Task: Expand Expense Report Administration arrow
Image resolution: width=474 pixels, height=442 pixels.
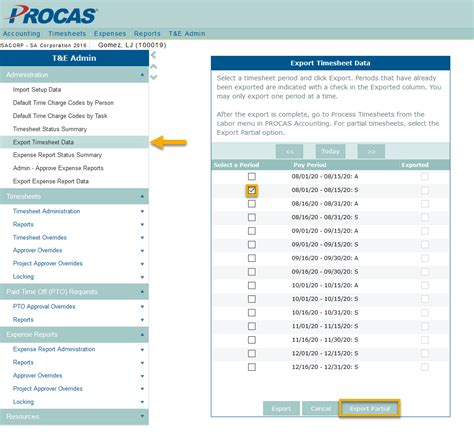Action: pos(142,350)
